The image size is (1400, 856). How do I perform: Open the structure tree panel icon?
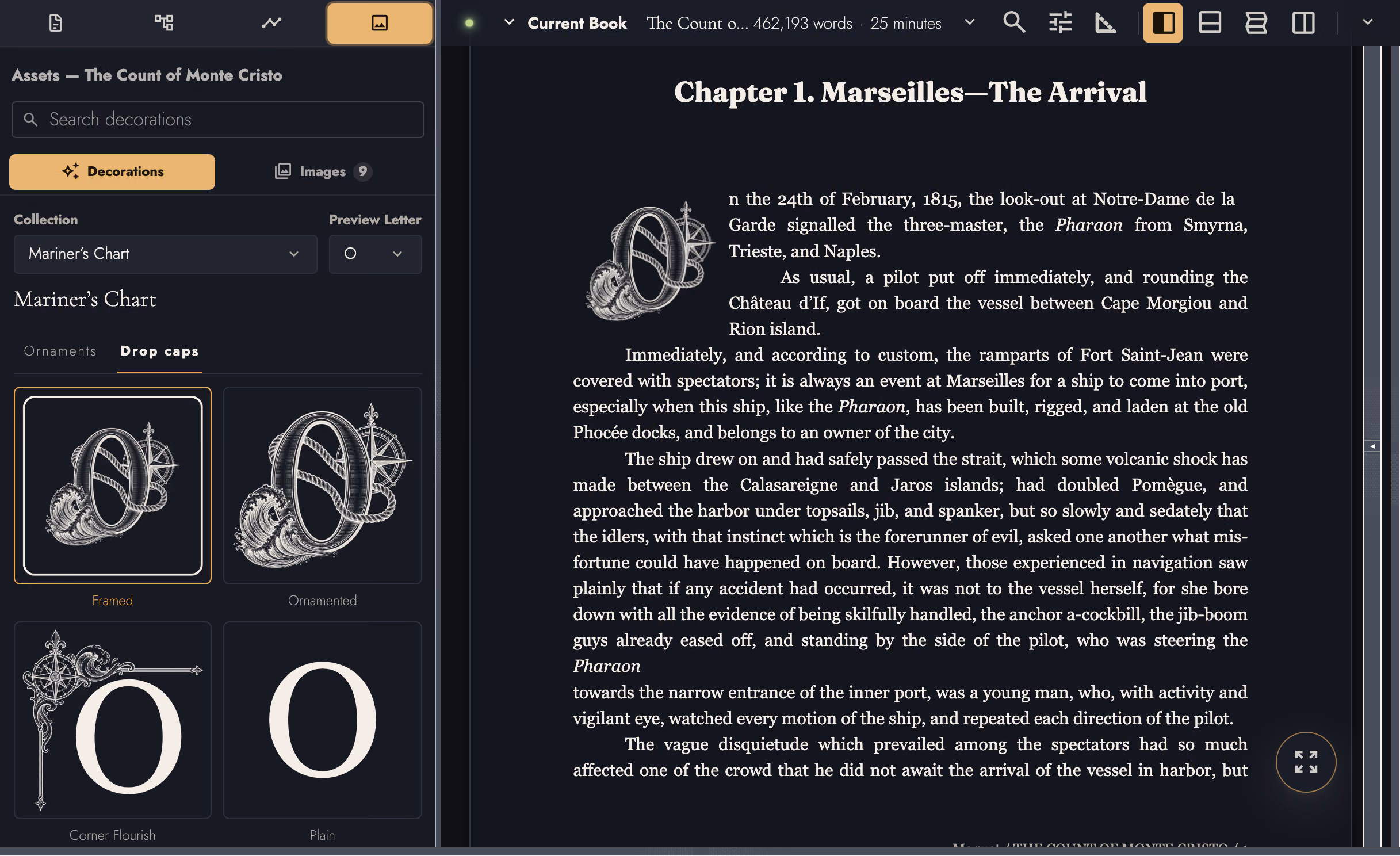163,23
